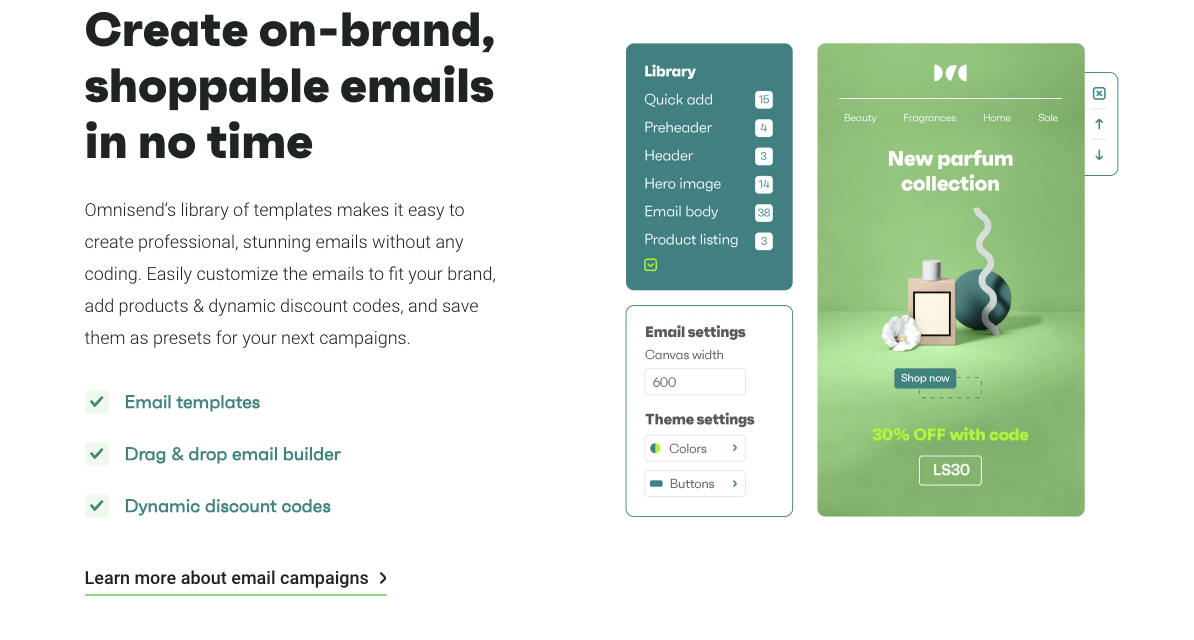Move block up with the up arrow icon
The width and height of the screenshot is (1194, 640).
(x=1099, y=124)
